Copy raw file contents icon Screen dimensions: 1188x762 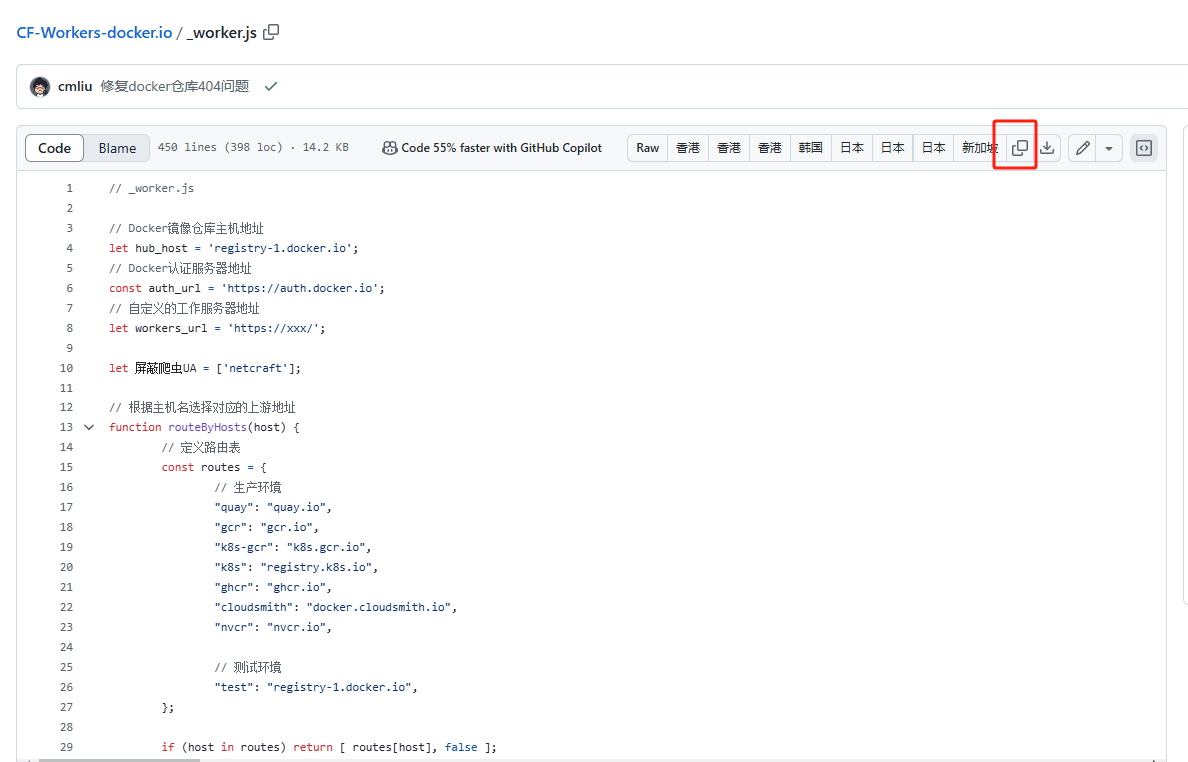[x=1019, y=148]
